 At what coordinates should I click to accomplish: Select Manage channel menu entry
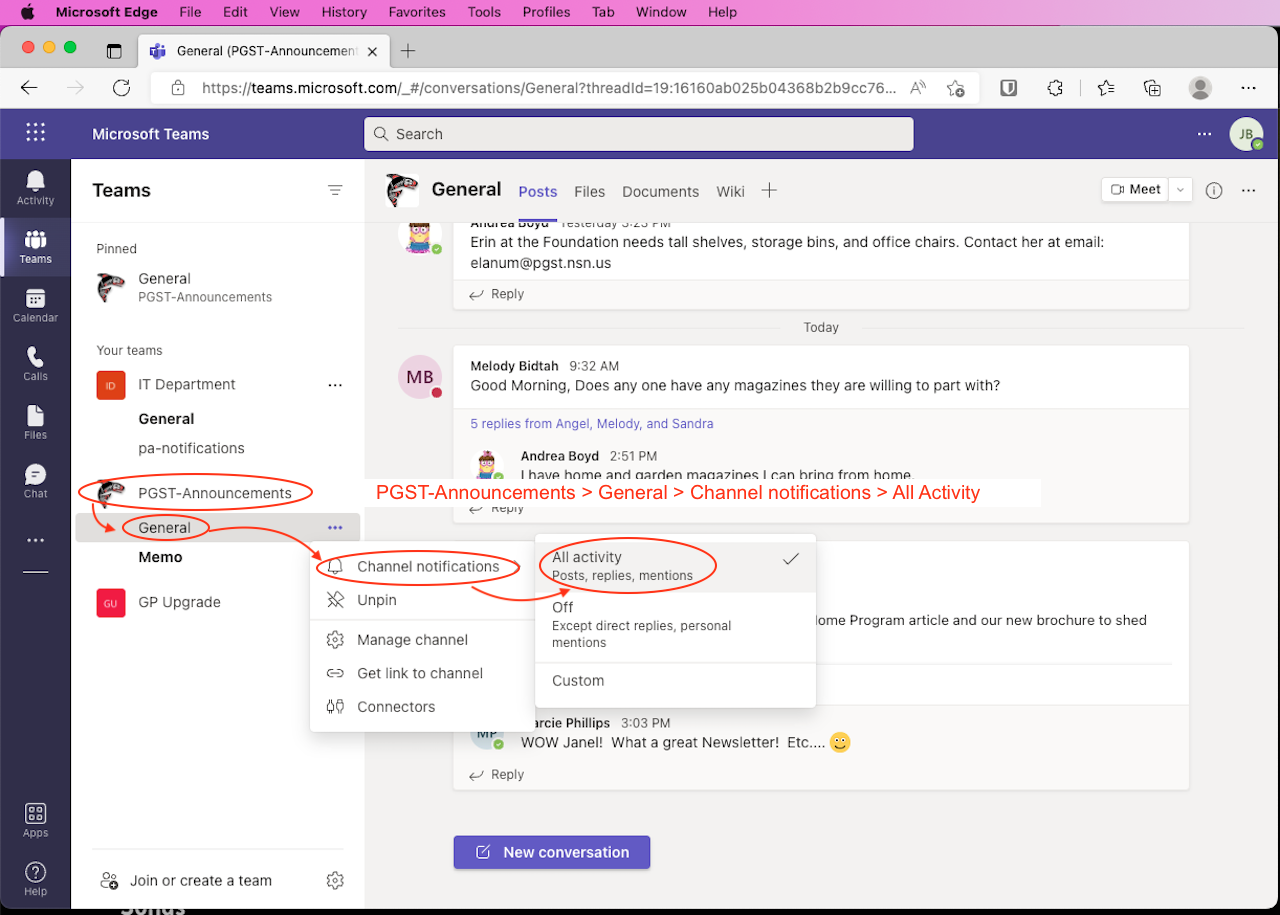(421, 640)
